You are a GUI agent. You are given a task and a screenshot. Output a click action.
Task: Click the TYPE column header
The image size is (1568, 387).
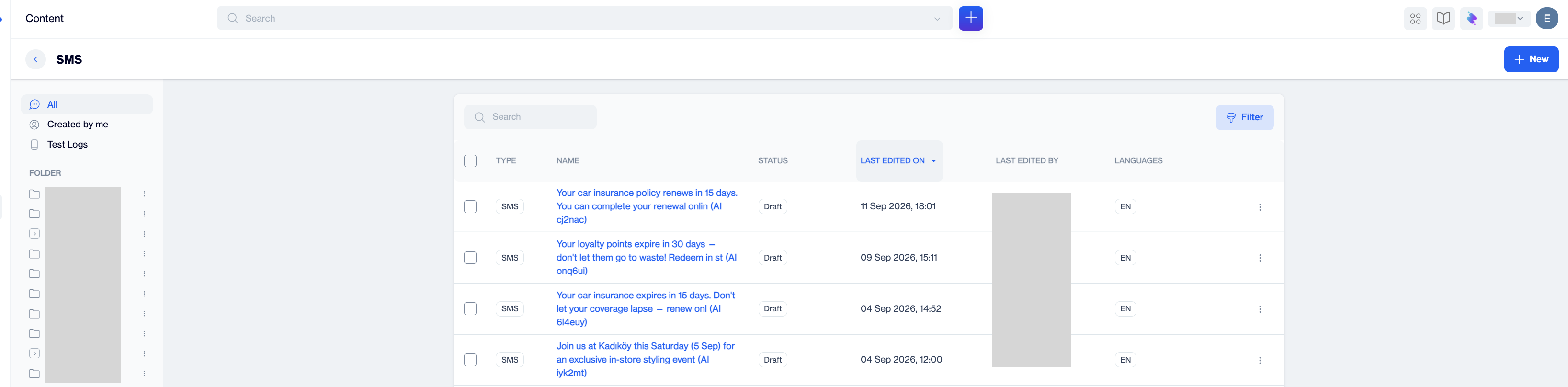click(x=506, y=160)
